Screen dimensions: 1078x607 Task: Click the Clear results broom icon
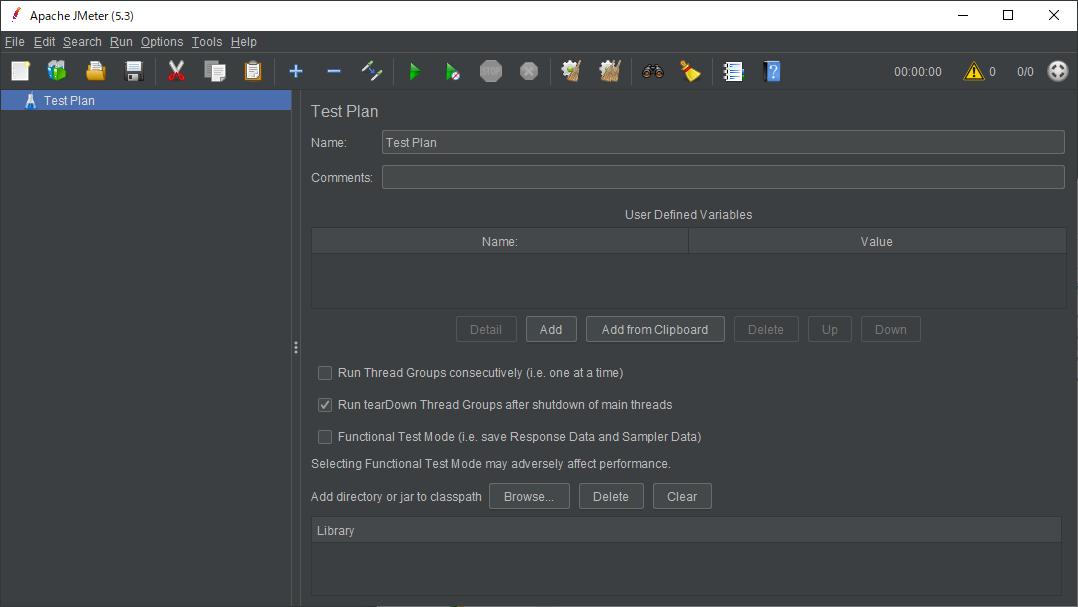point(571,71)
